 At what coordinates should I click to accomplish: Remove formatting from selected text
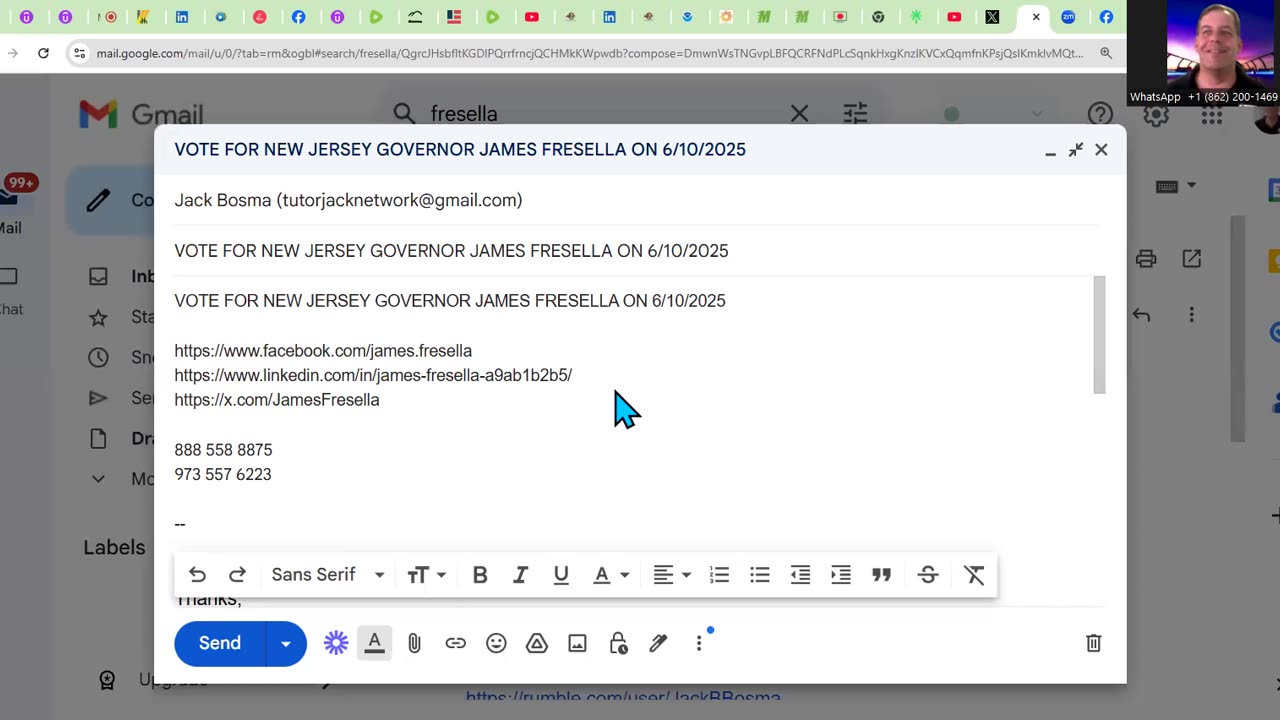pyautogui.click(x=974, y=575)
